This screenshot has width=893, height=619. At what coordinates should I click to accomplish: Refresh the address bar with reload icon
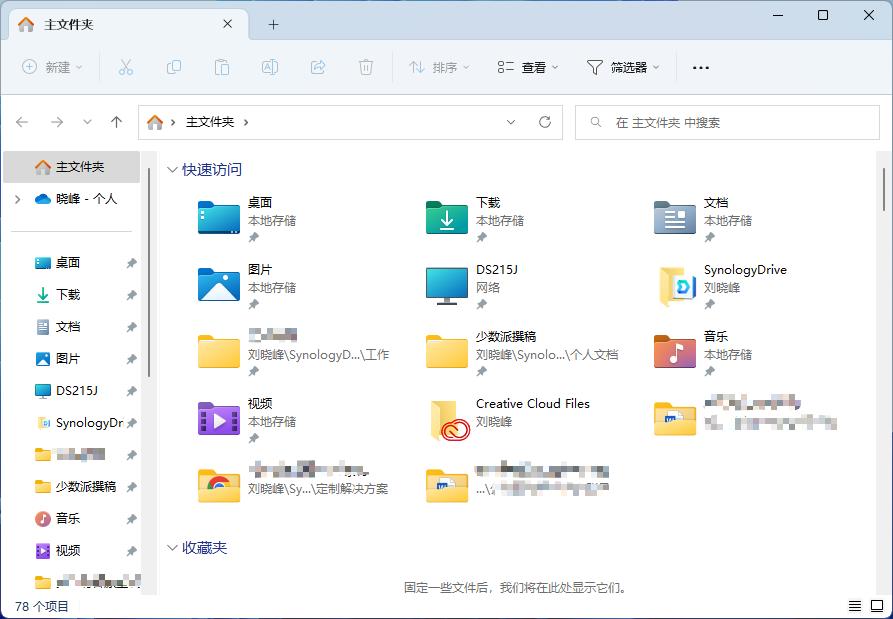(x=545, y=122)
